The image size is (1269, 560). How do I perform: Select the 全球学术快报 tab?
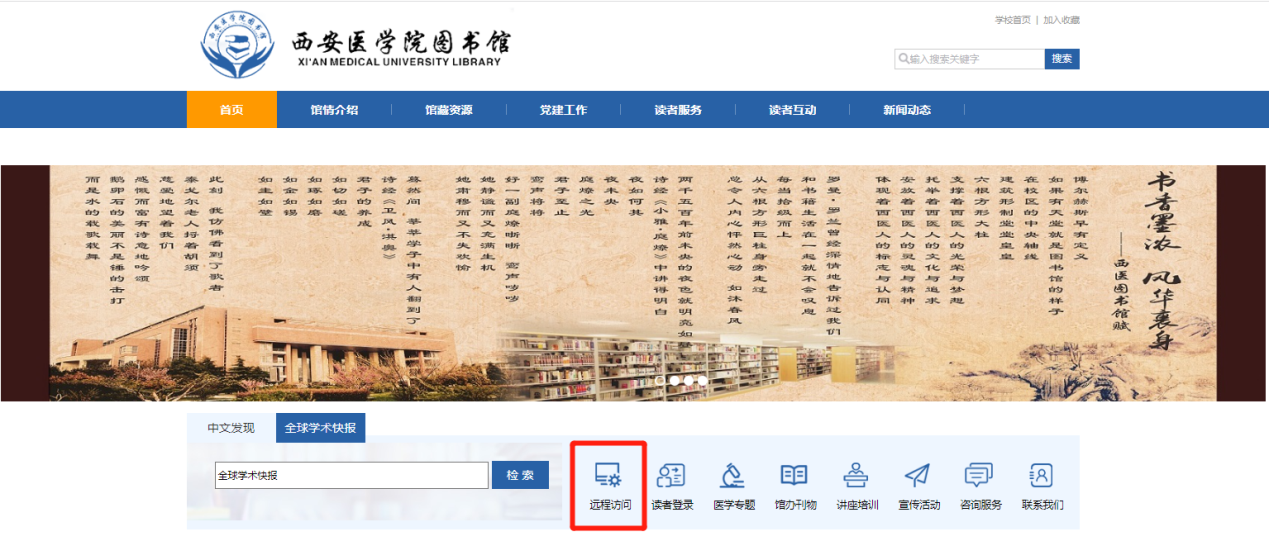pyautogui.click(x=321, y=428)
